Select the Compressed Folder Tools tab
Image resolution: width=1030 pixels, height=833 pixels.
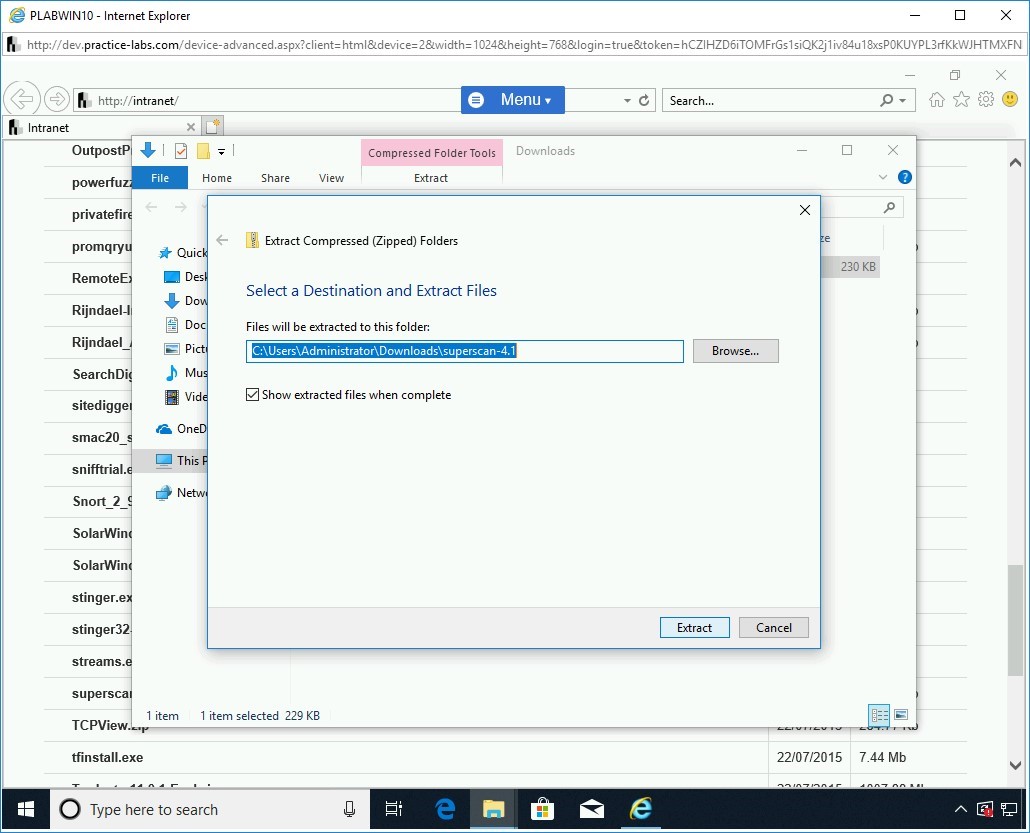[x=431, y=153]
